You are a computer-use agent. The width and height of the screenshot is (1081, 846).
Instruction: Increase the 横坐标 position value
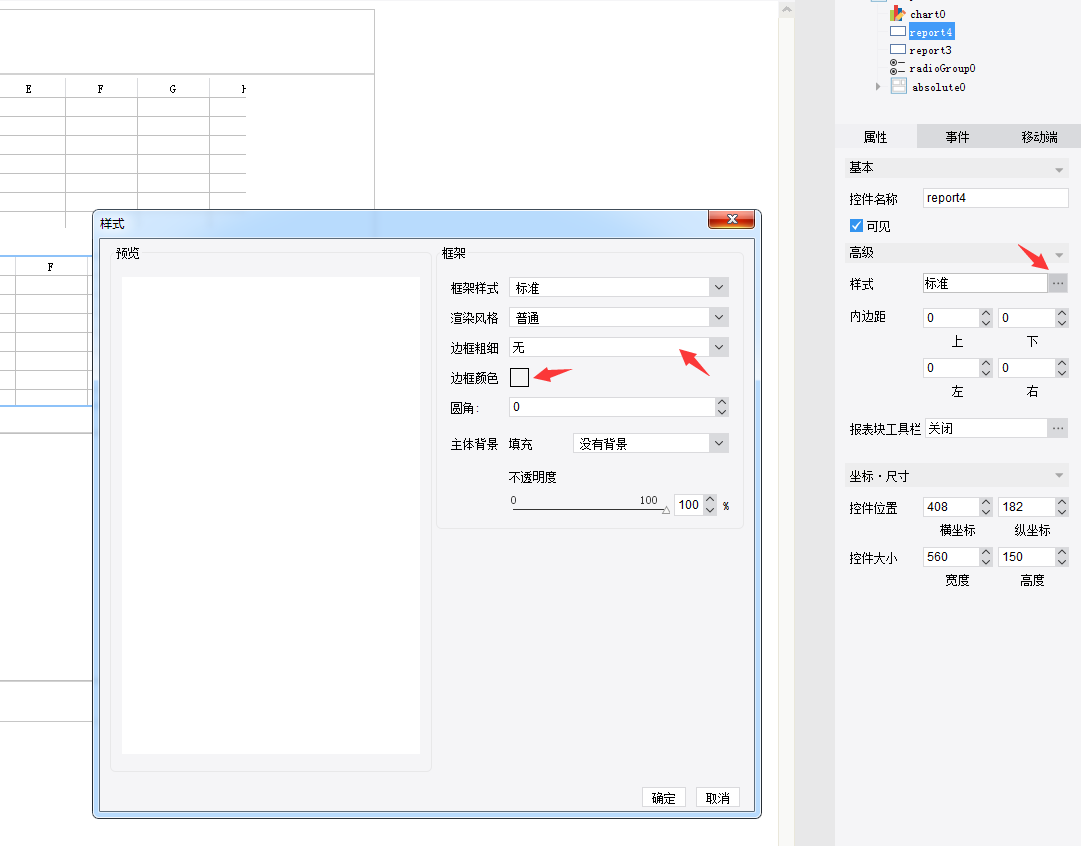click(986, 502)
